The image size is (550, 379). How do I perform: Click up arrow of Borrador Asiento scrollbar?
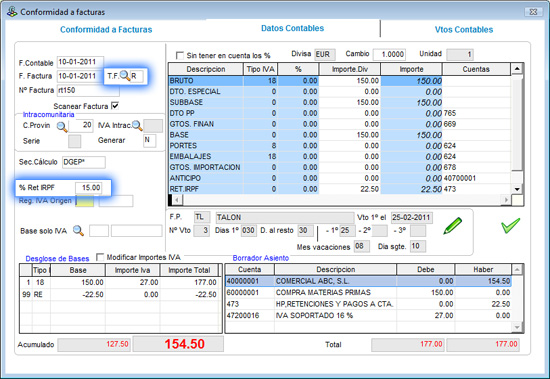(517, 270)
